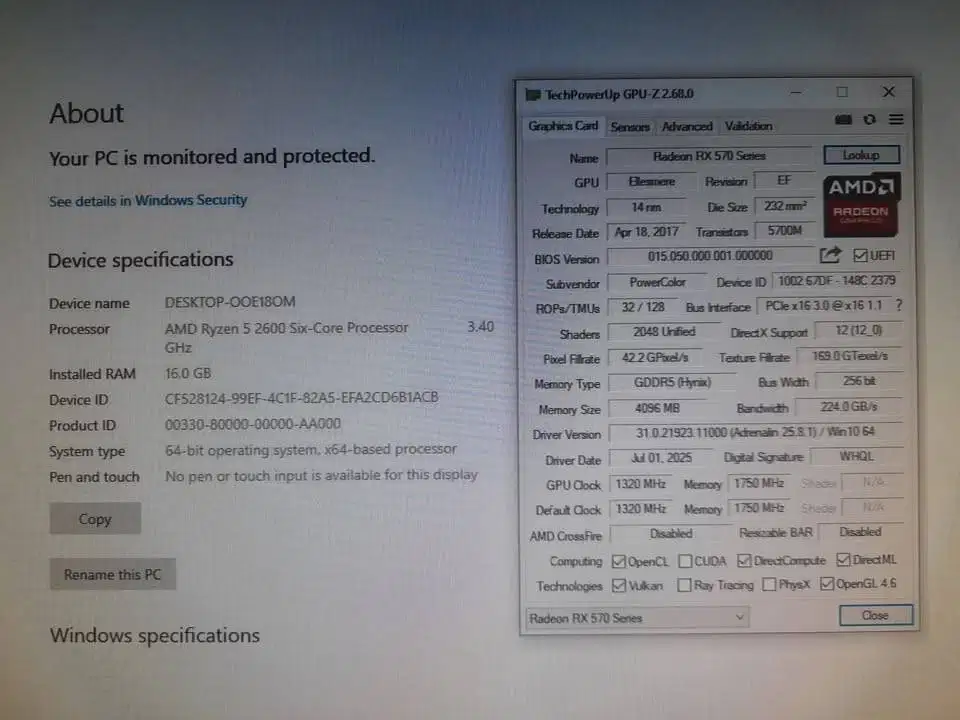Click the Rename this PC button
The image size is (960, 720).
point(112,575)
